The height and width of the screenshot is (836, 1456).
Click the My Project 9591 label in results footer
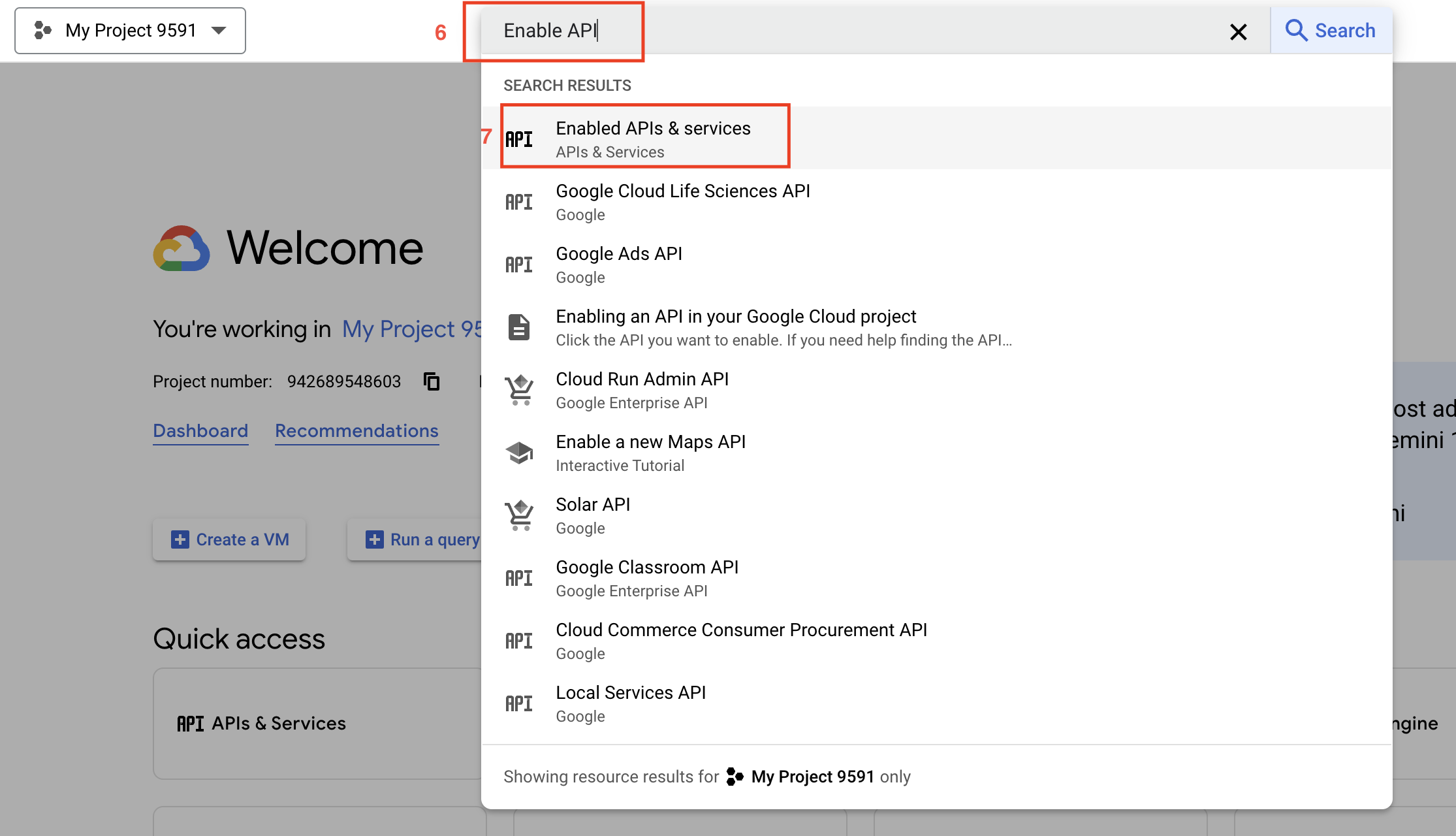click(x=812, y=777)
